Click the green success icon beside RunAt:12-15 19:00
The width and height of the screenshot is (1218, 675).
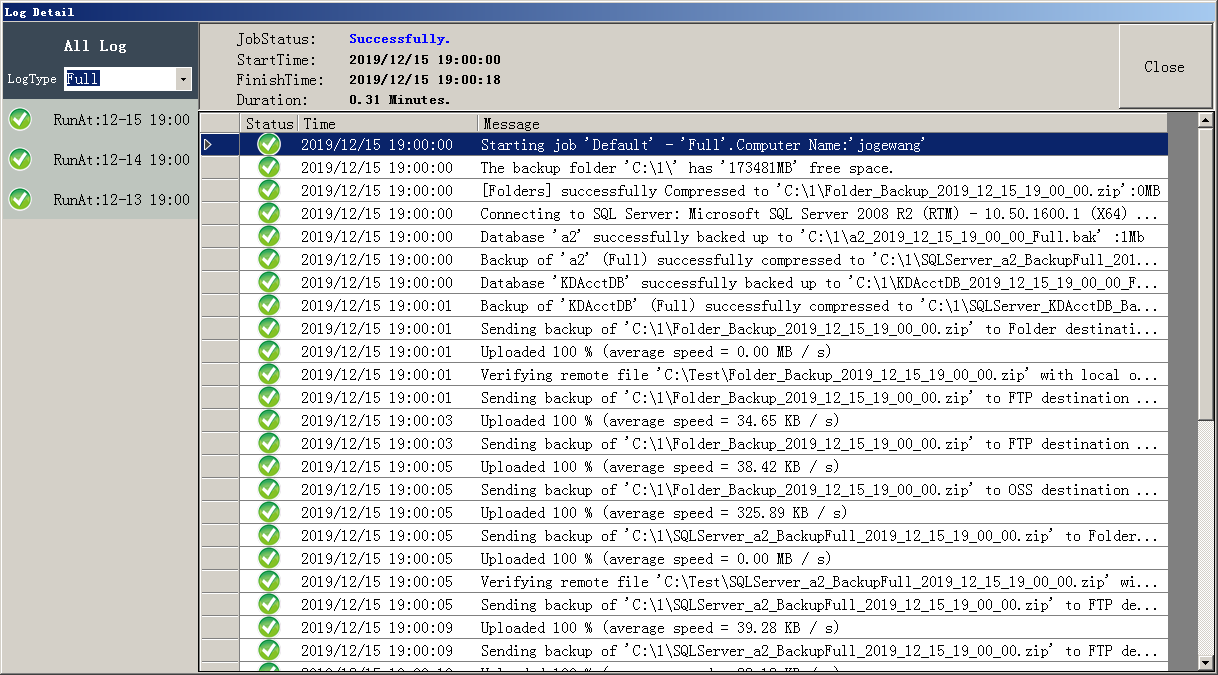coord(19,117)
